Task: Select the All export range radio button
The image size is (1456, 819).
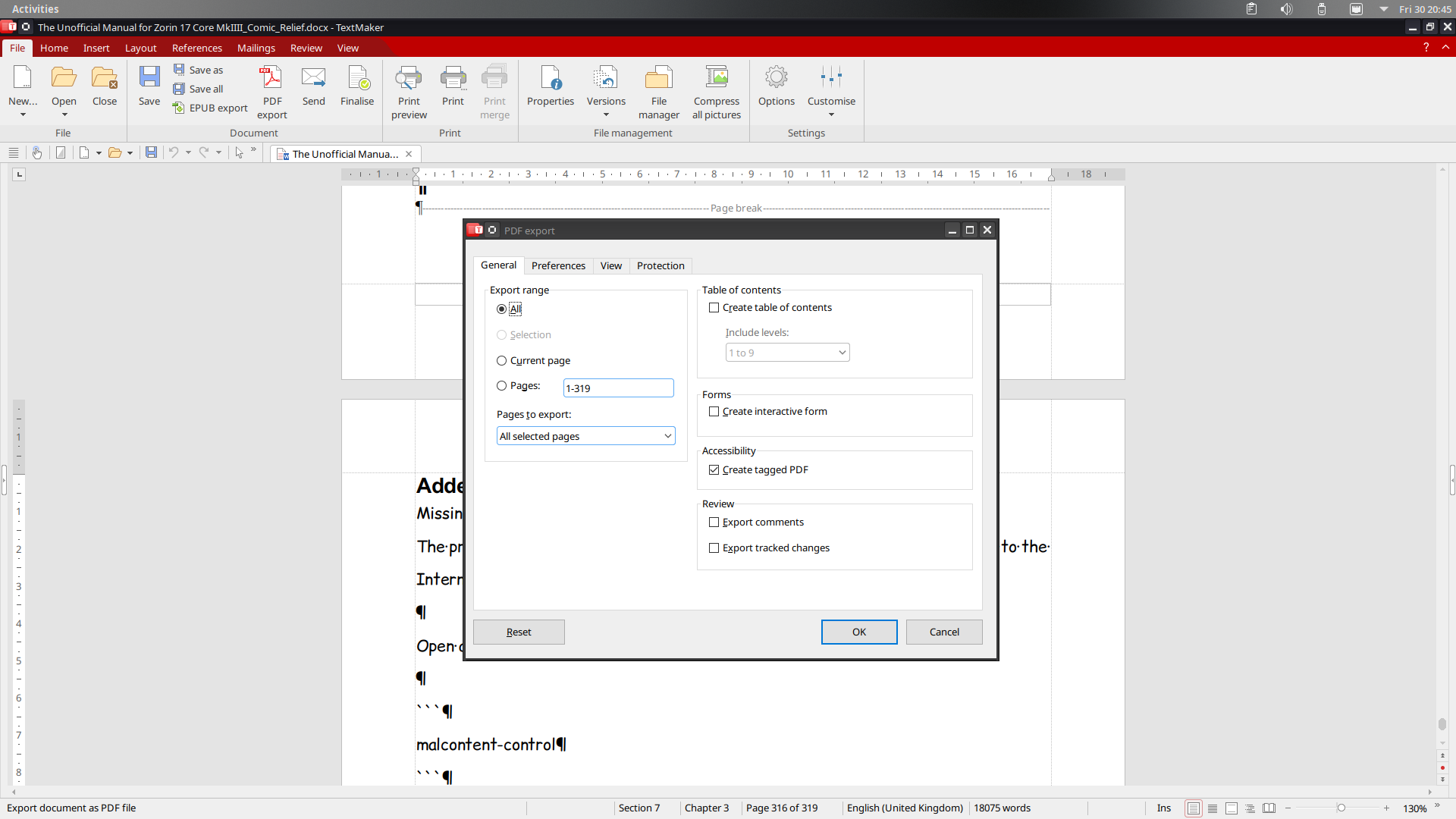Action: click(501, 309)
